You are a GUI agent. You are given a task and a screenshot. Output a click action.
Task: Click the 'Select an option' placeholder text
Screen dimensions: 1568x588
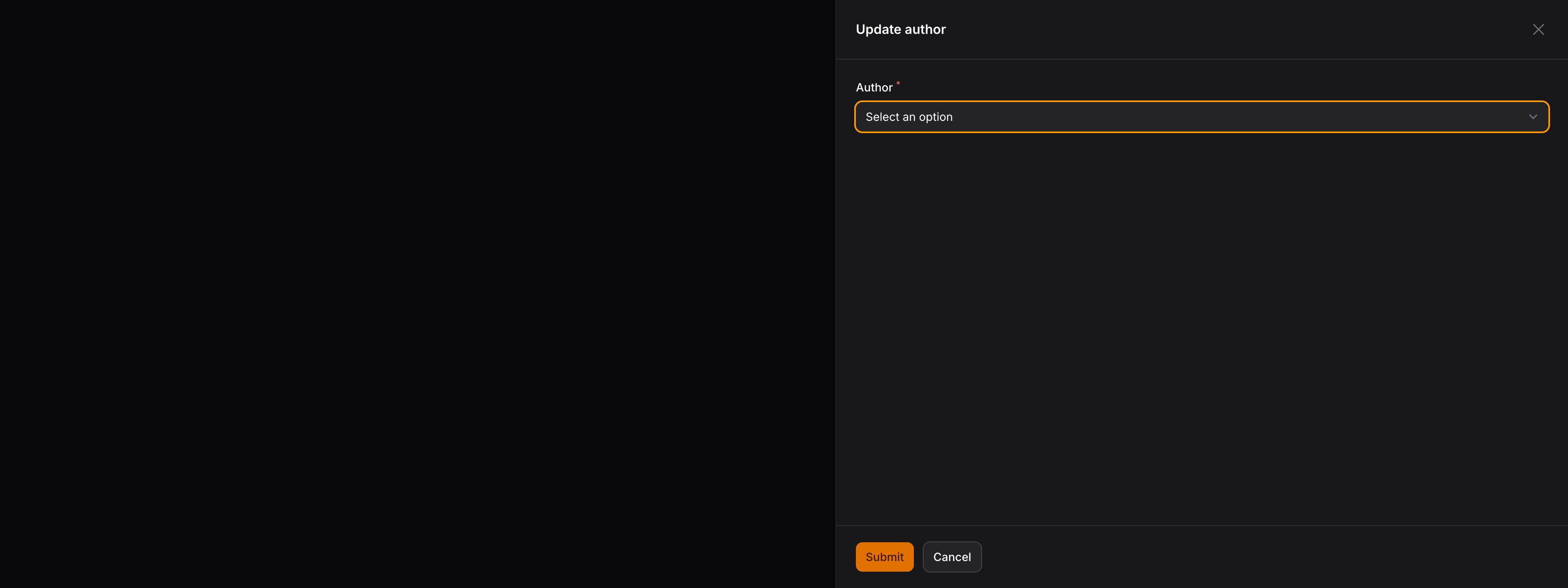pos(909,117)
